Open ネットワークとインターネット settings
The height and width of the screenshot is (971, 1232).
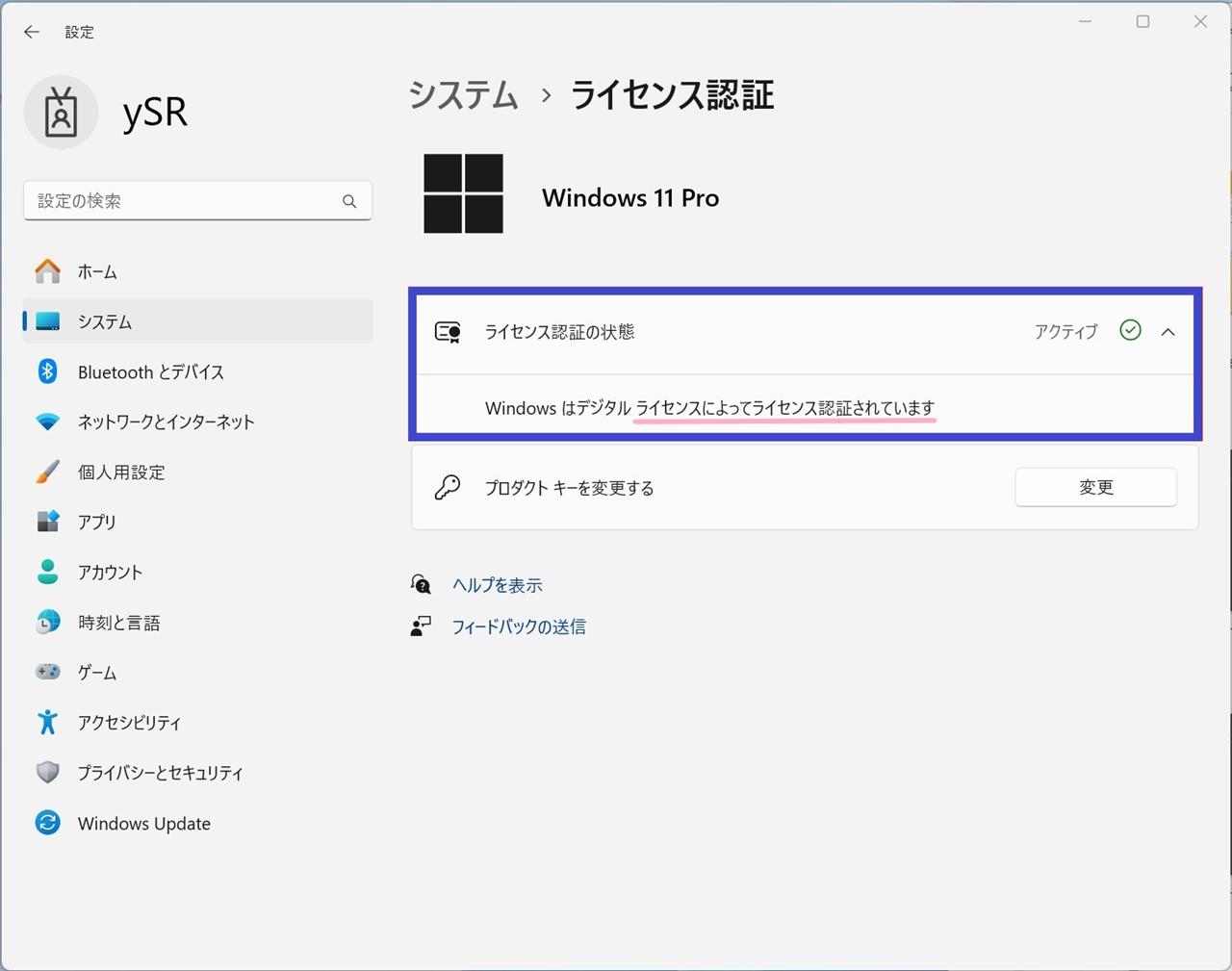197,422
